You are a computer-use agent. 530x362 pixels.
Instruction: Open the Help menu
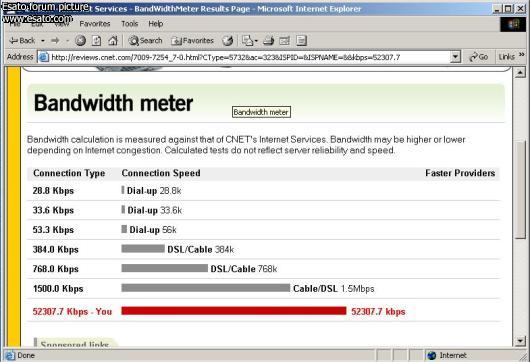coord(155,24)
